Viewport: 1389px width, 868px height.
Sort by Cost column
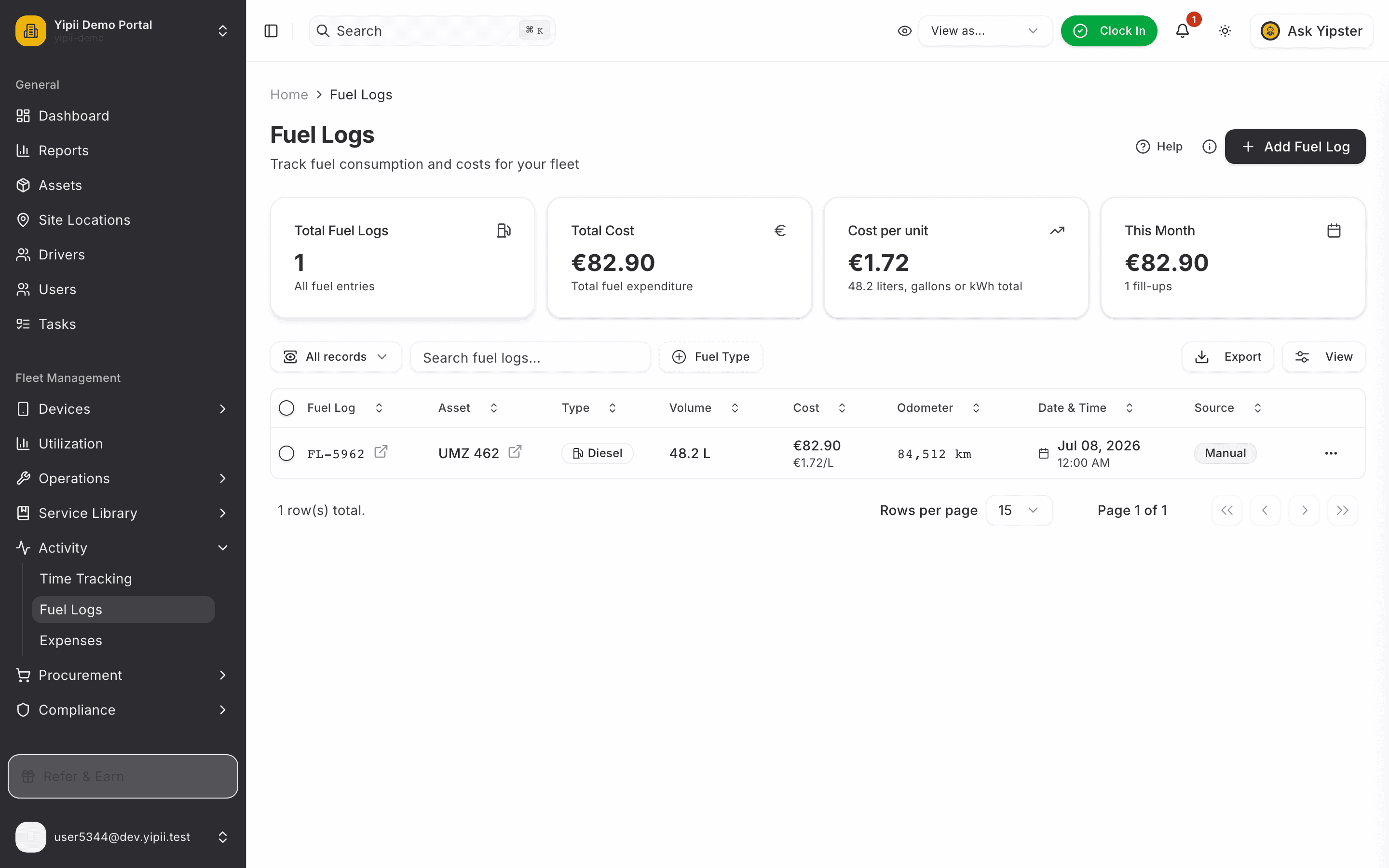point(819,408)
